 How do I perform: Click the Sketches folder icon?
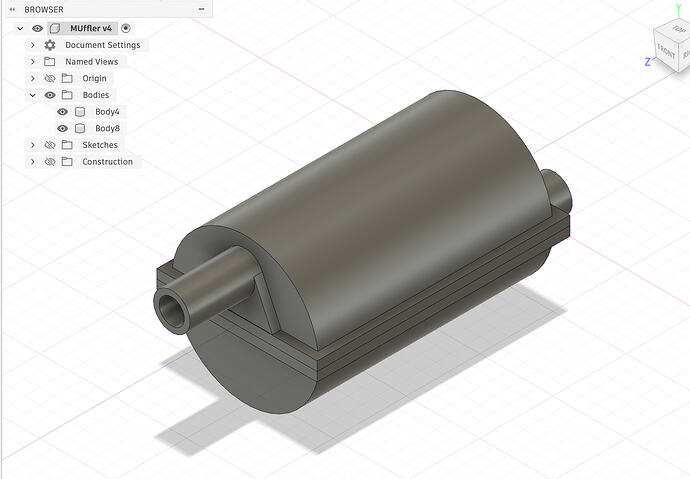point(67,145)
